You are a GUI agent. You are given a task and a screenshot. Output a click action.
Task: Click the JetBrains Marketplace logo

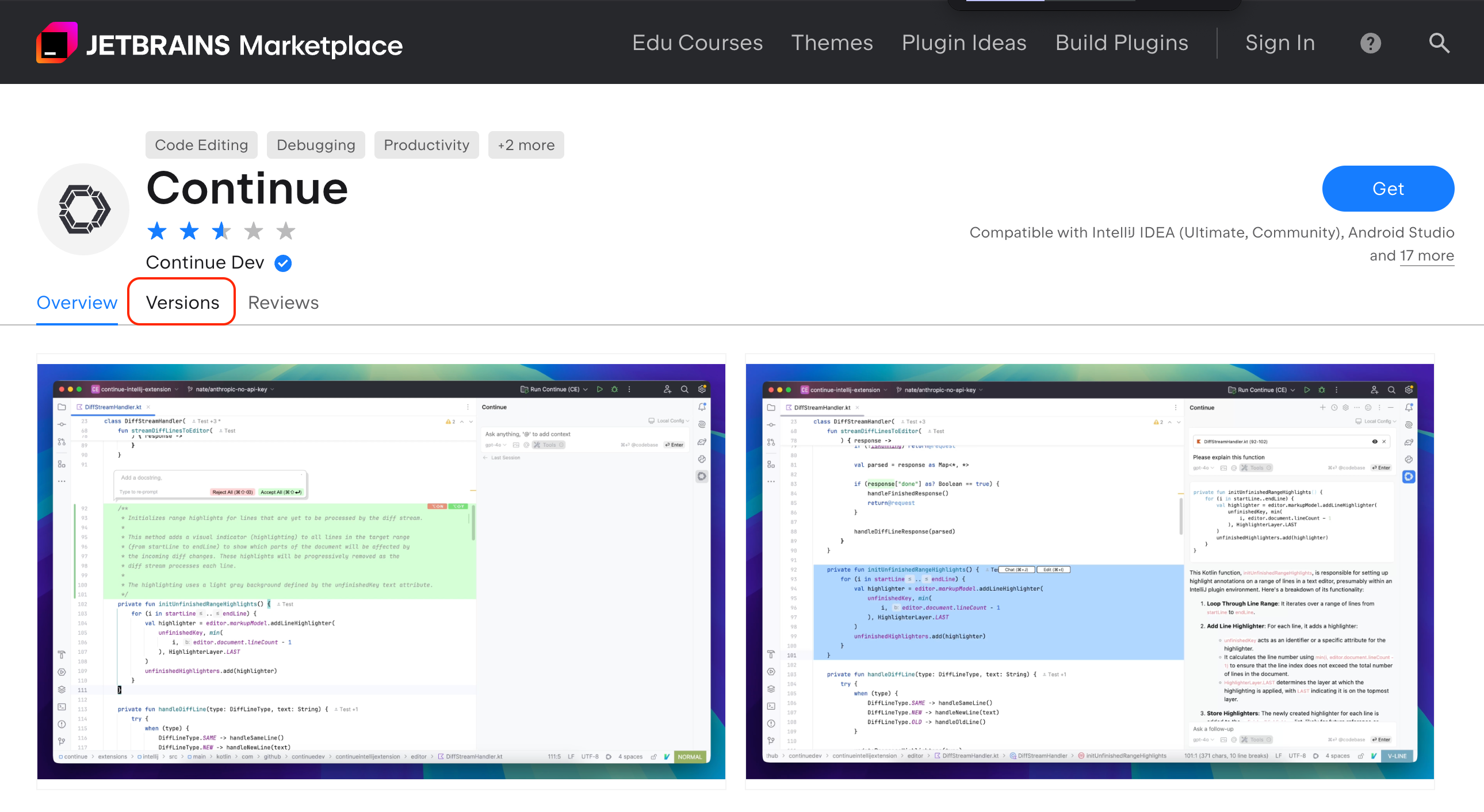[219, 44]
